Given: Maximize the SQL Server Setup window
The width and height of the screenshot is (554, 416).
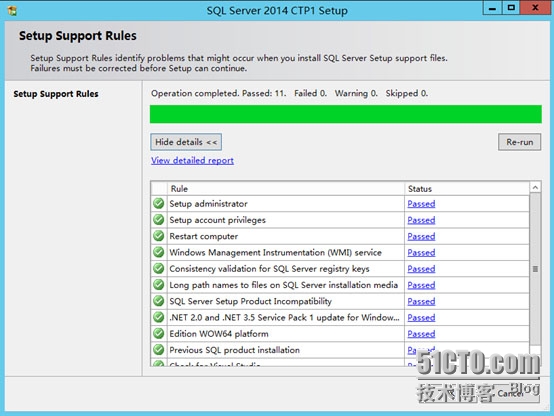Looking at the screenshot, I should pos(511,8).
